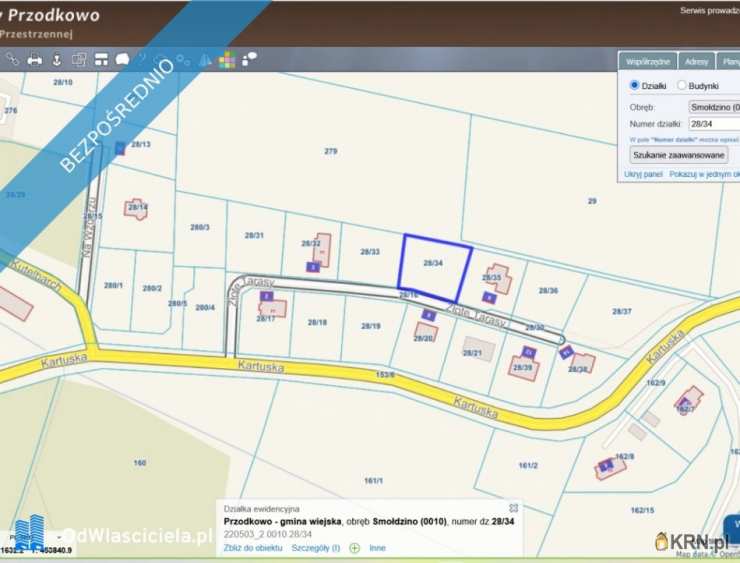Switch to the Adresy tab

[696, 61]
